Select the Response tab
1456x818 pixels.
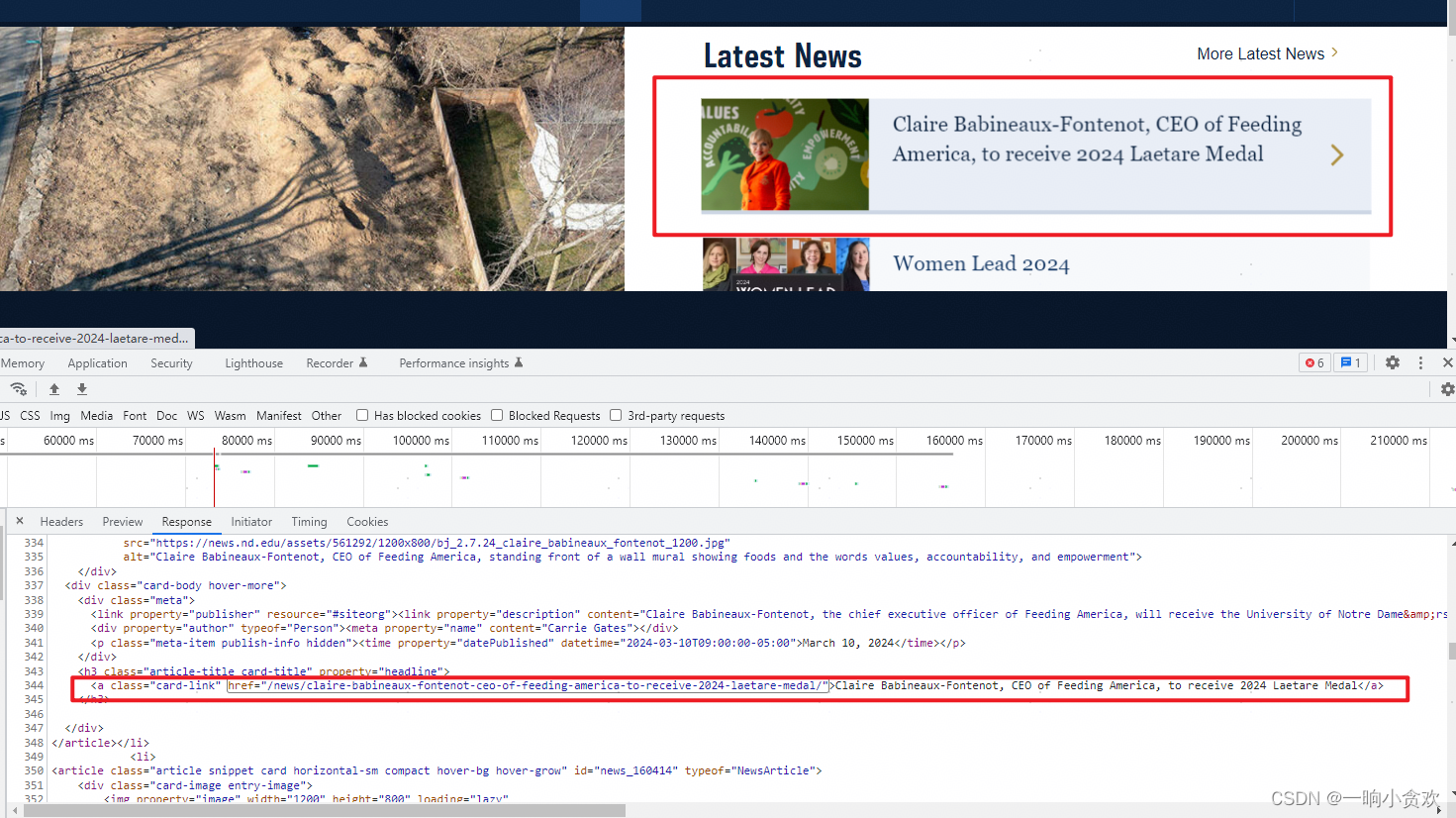(x=187, y=522)
